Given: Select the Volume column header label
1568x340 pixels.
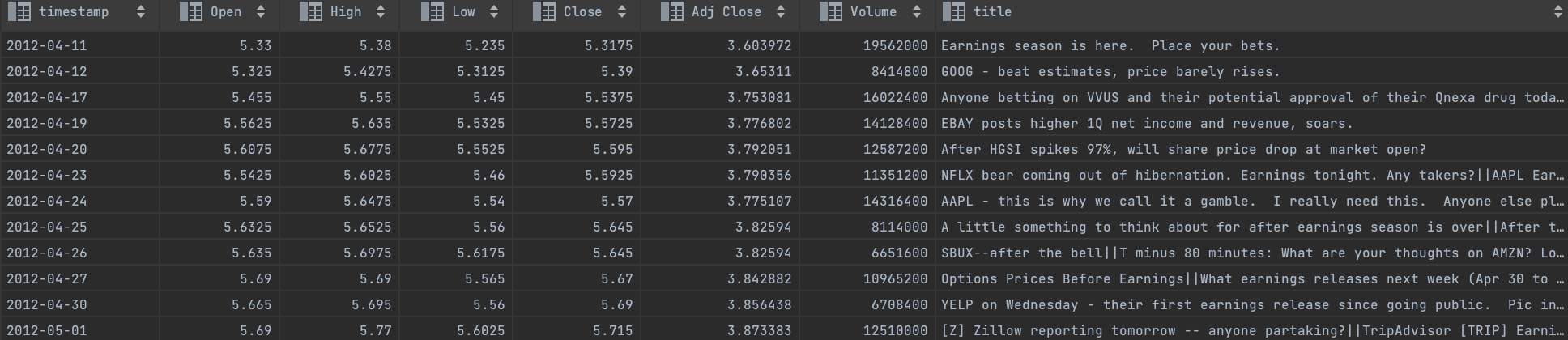Looking at the screenshot, I should [x=874, y=12].
